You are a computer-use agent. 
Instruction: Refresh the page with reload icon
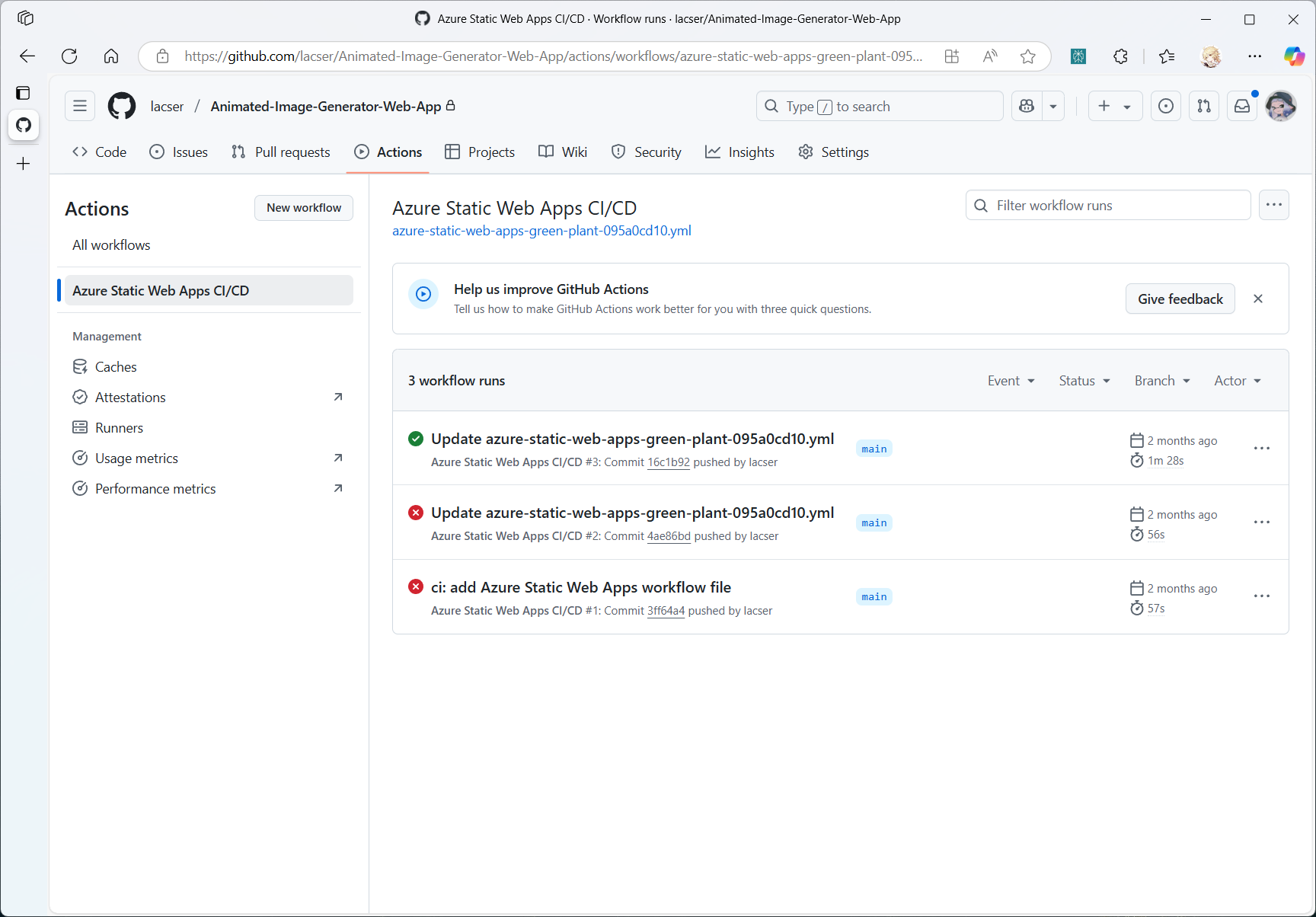pos(69,56)
